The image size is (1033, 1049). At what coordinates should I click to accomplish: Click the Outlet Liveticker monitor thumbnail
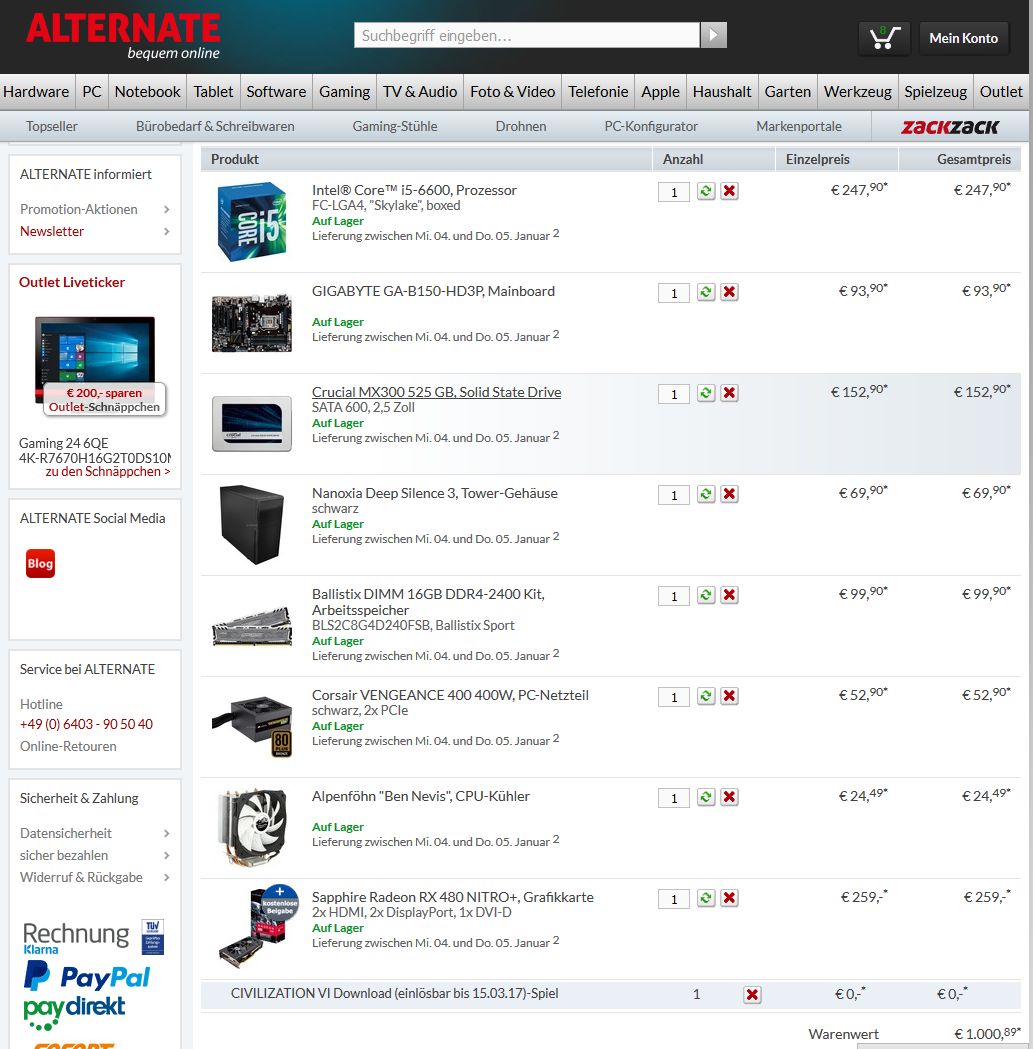coord(95,359)
